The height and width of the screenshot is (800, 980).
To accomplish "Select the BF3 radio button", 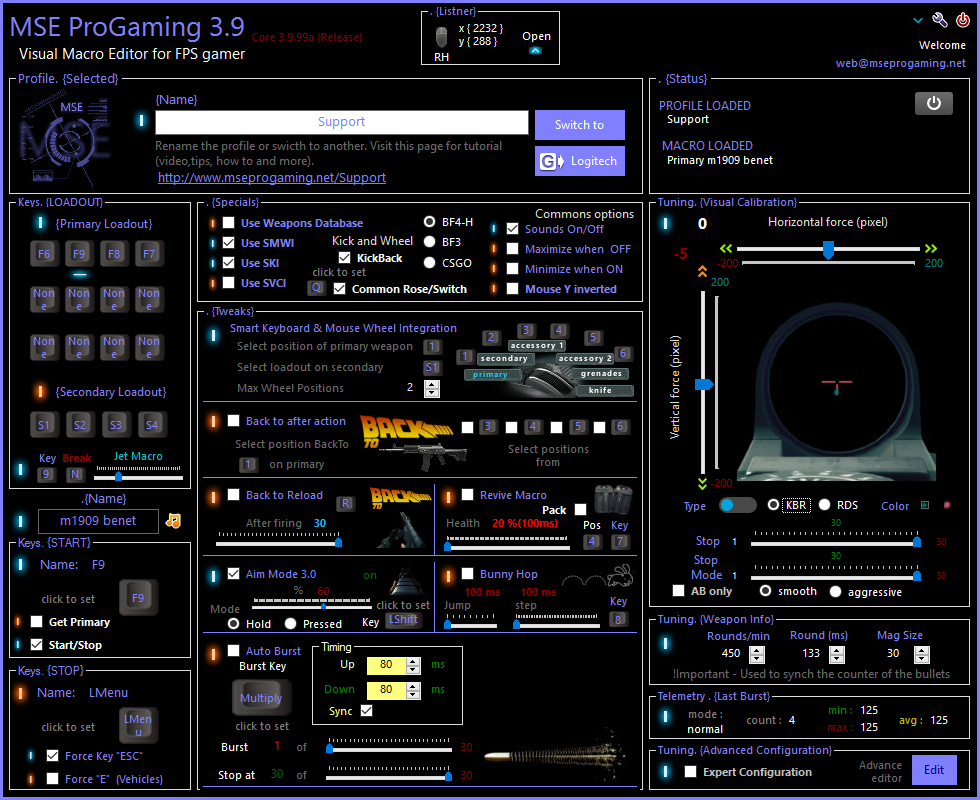I will tap(429, 241).
